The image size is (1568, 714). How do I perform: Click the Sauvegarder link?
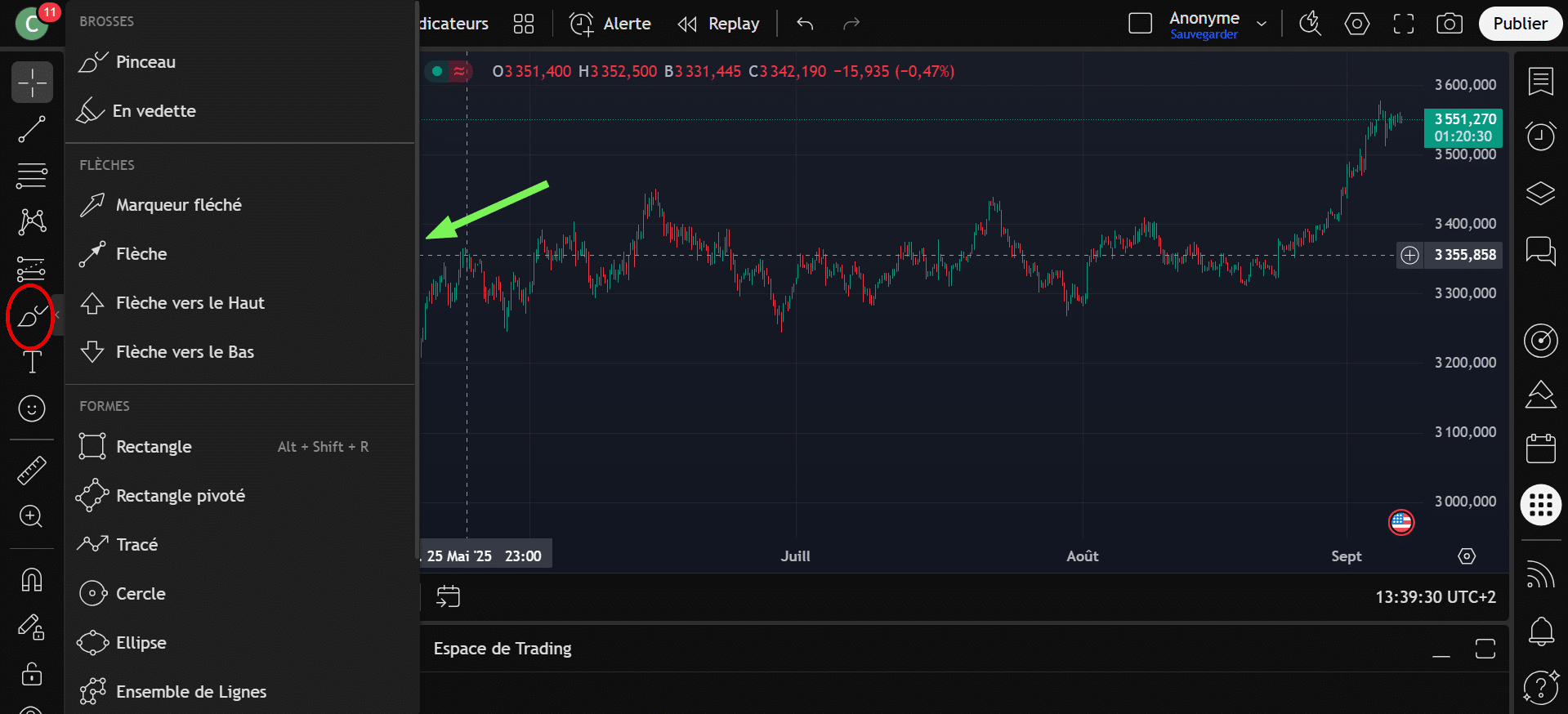point(1204,34)
